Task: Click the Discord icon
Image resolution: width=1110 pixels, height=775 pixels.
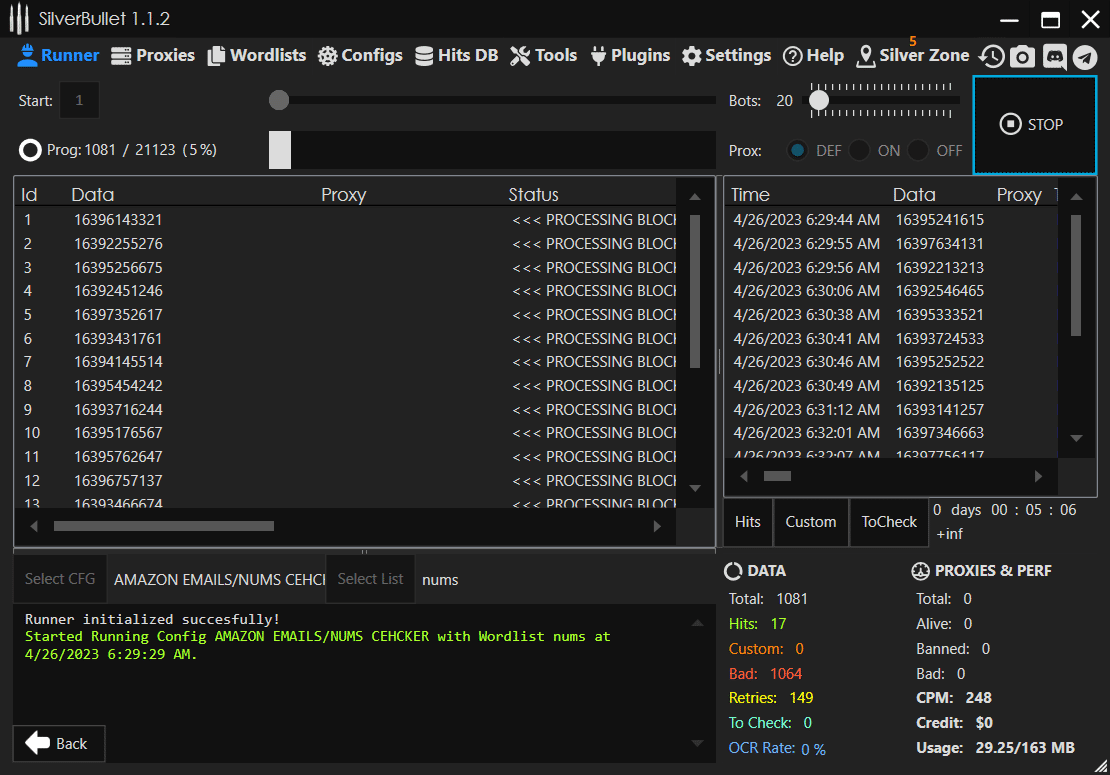Action: [x=1054, y=57]
